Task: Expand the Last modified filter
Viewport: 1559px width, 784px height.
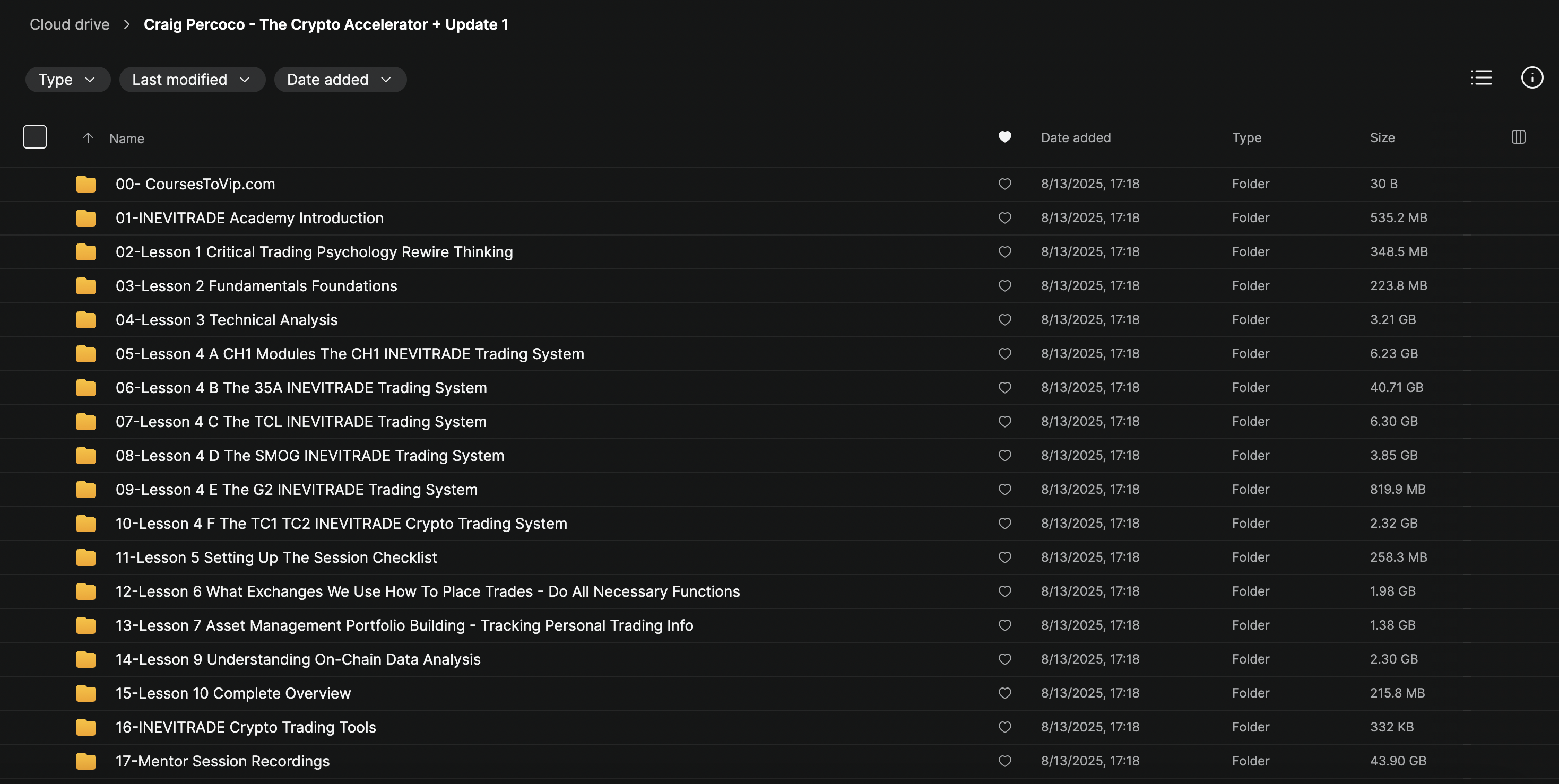Action: tap(191, 80)
